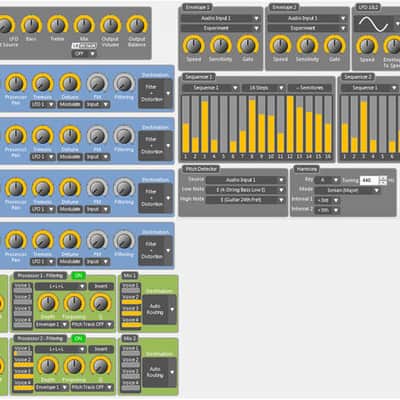Open Processor 2 1+1+L routing dropdown
Image resolution: width=400 pixels, height=400 pixels.
coord(61,349)
